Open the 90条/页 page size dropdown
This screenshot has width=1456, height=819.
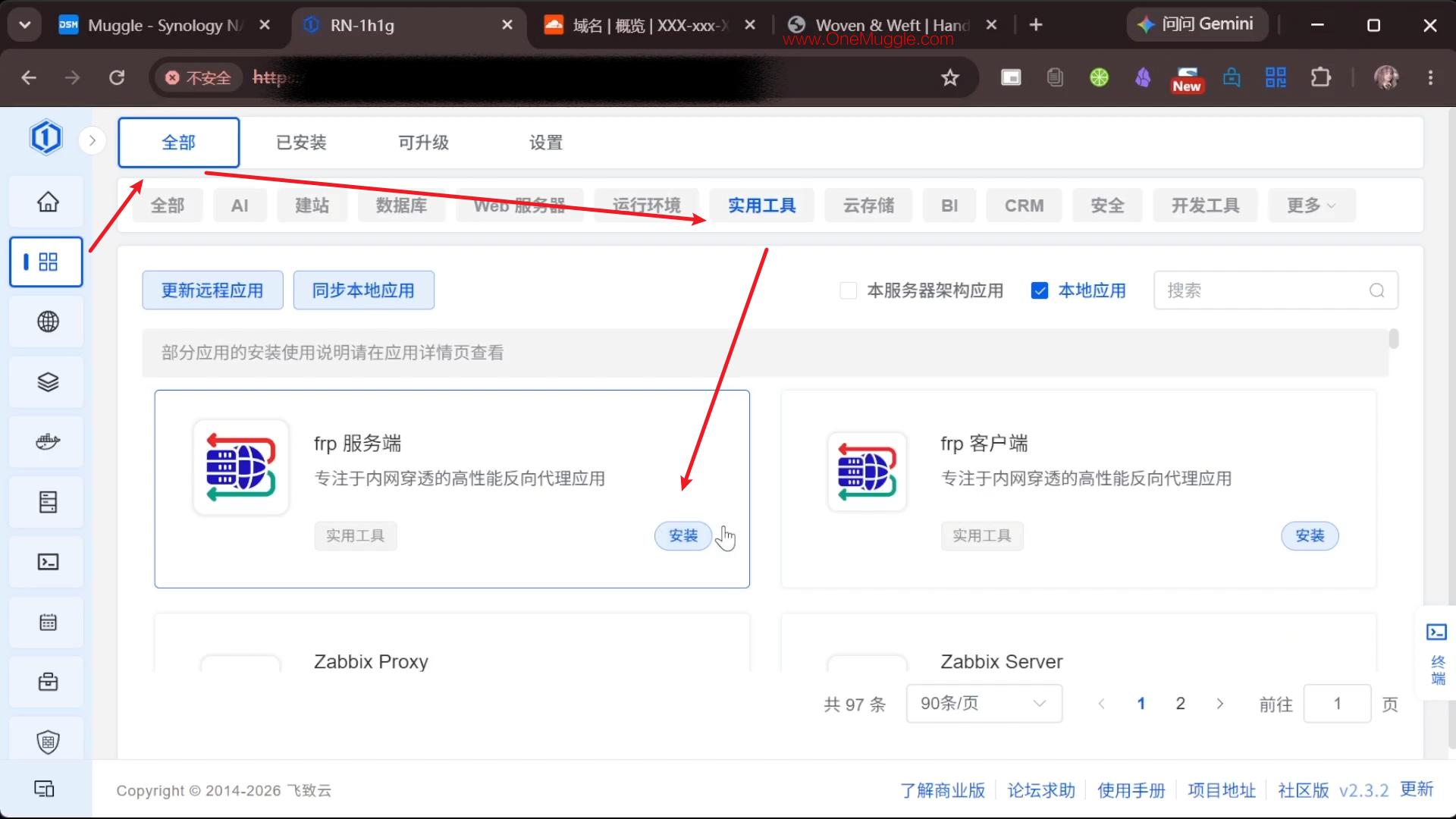[x=984, y=704]
